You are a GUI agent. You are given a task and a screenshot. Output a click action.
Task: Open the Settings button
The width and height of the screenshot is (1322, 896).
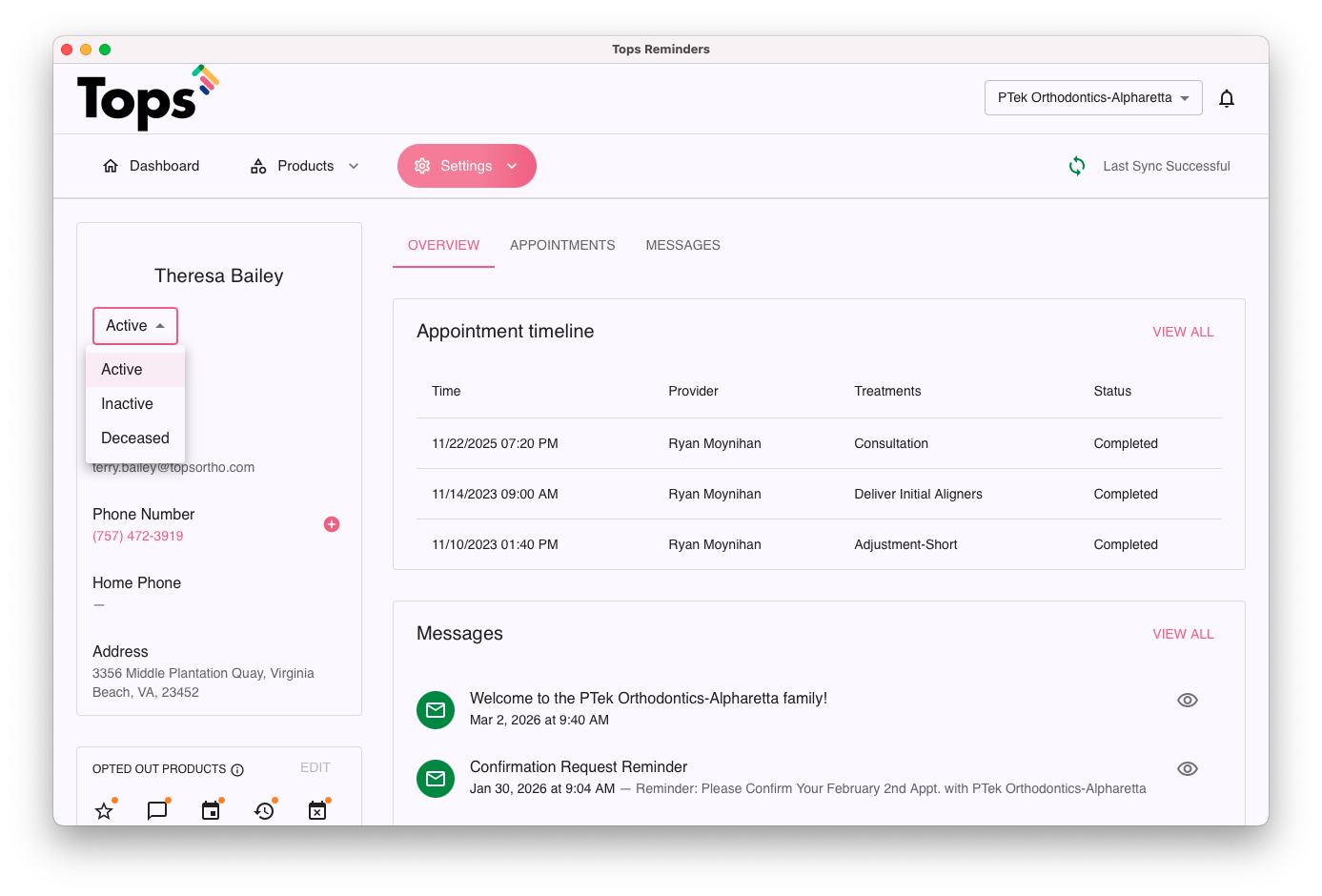tap(467, 166)
